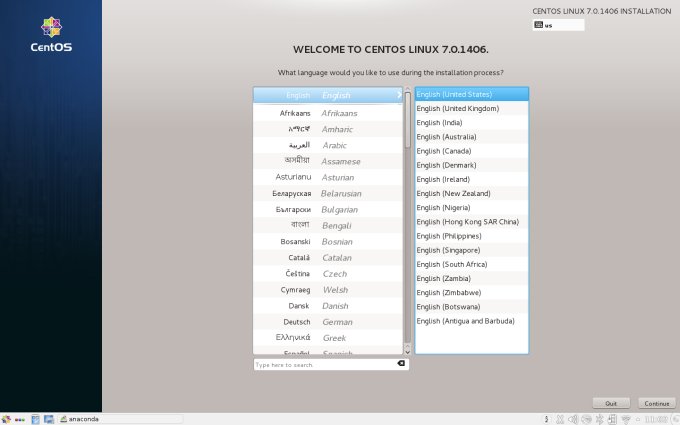Clear the language search box
The height and width of the screenshot is (425, 680).
401,363
